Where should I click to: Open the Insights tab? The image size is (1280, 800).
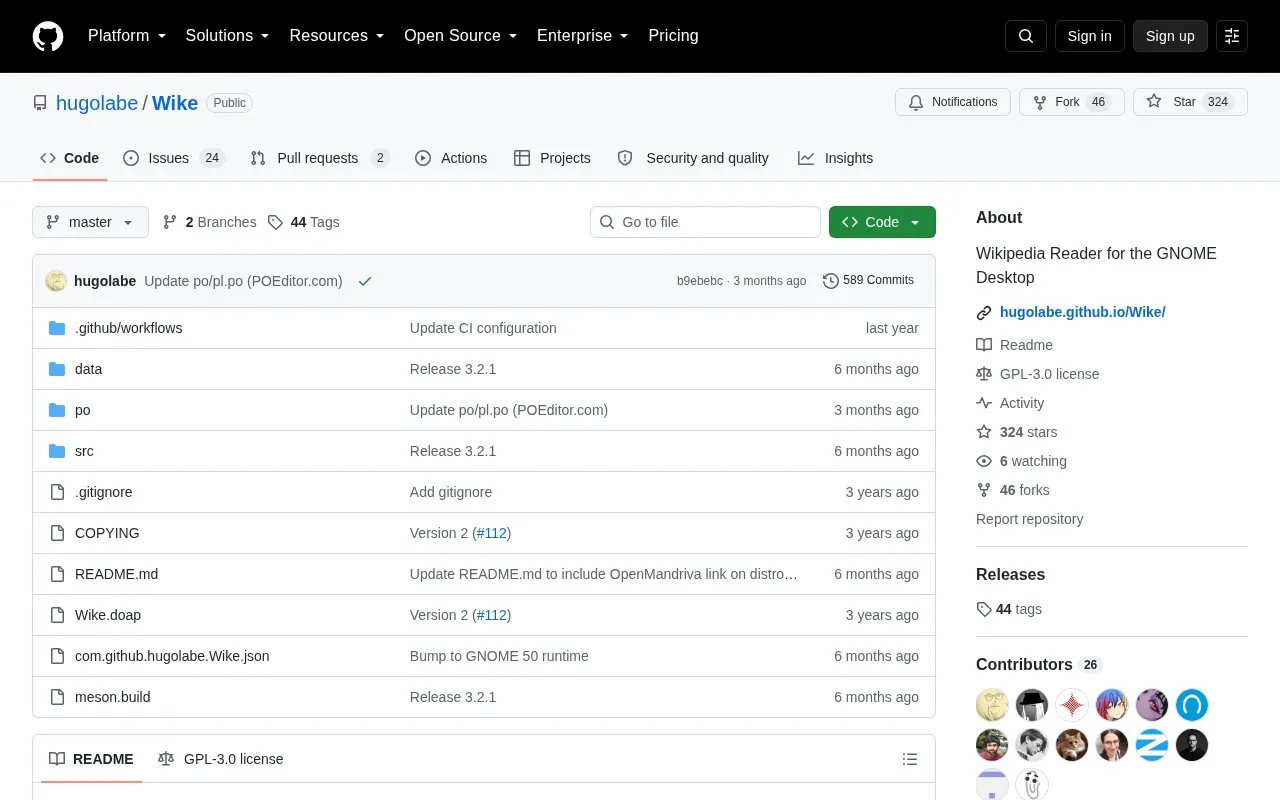[x=835, y=158]
